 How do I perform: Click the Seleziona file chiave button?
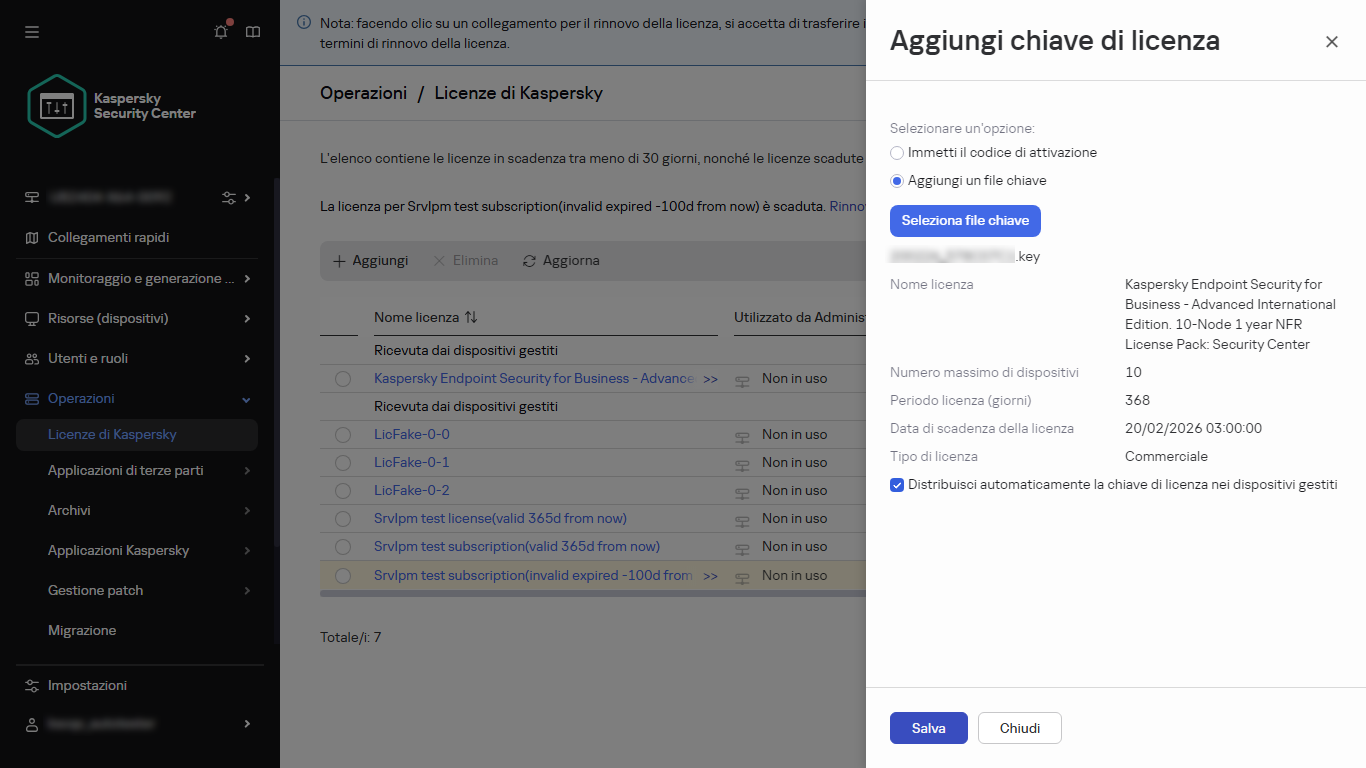965,221
